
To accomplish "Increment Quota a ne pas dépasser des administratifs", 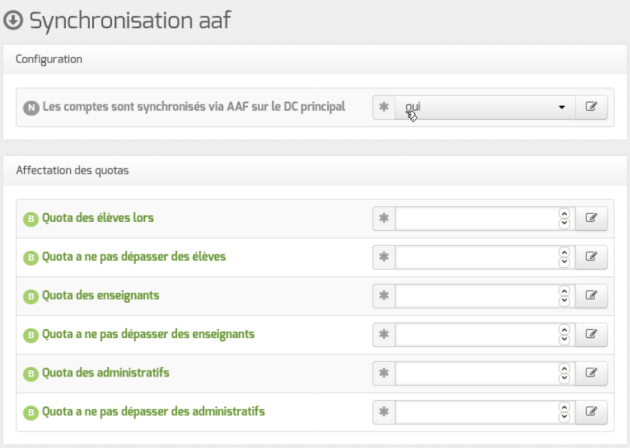I will coord(564,407).
